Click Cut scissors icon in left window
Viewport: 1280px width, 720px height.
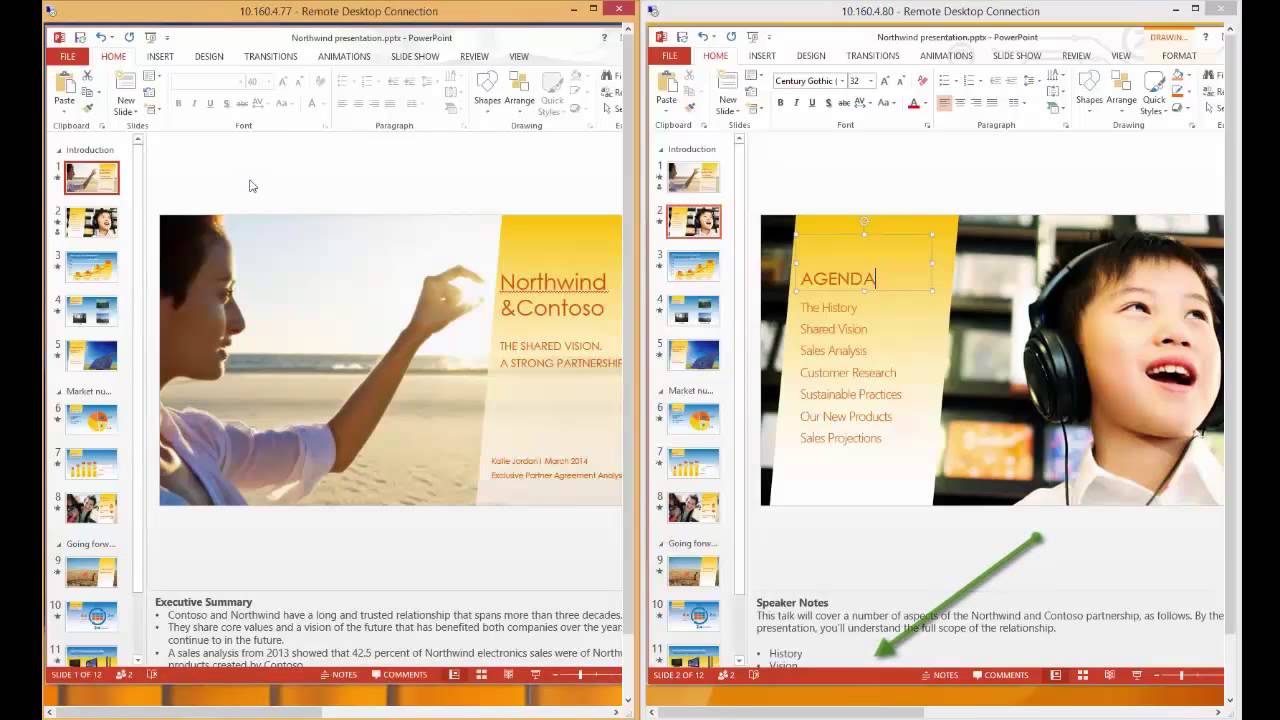coord(88,76)
